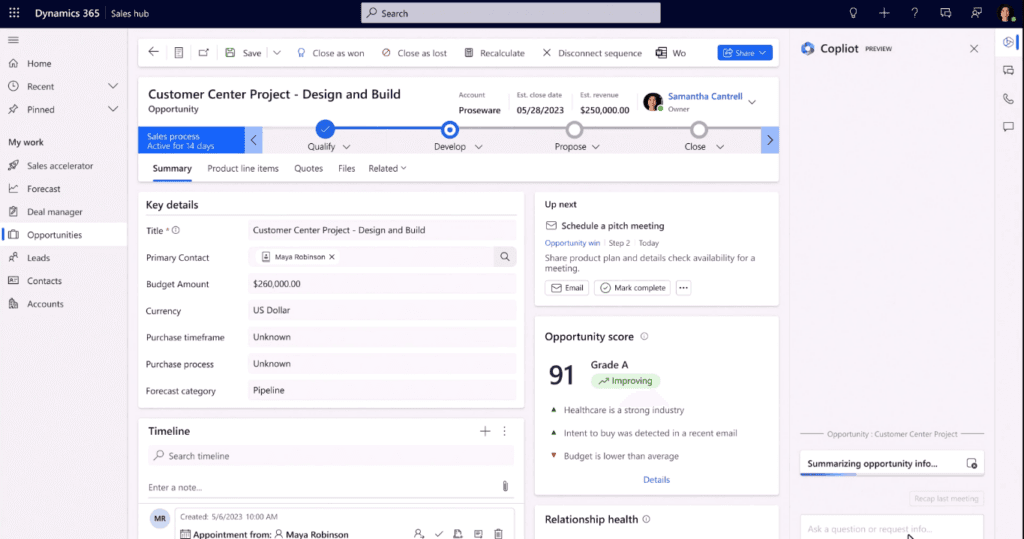This screenshot has height=539, width=1024.
Task: Click the Mark complete button
Action: [x=632, y=288]
